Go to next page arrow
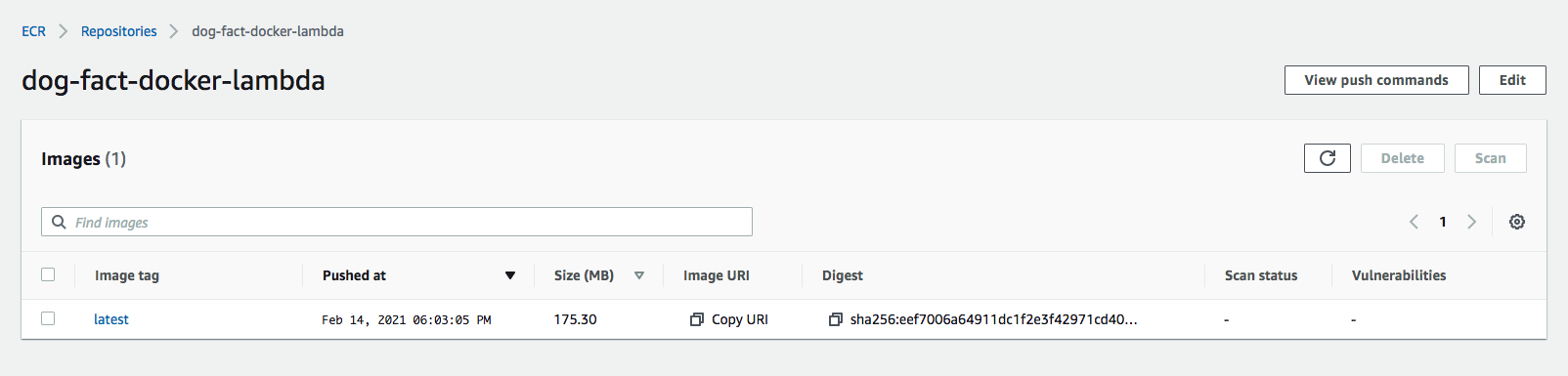This screenshot has width=1568, height=376. pyautogui.click(x=1471, y=222)
